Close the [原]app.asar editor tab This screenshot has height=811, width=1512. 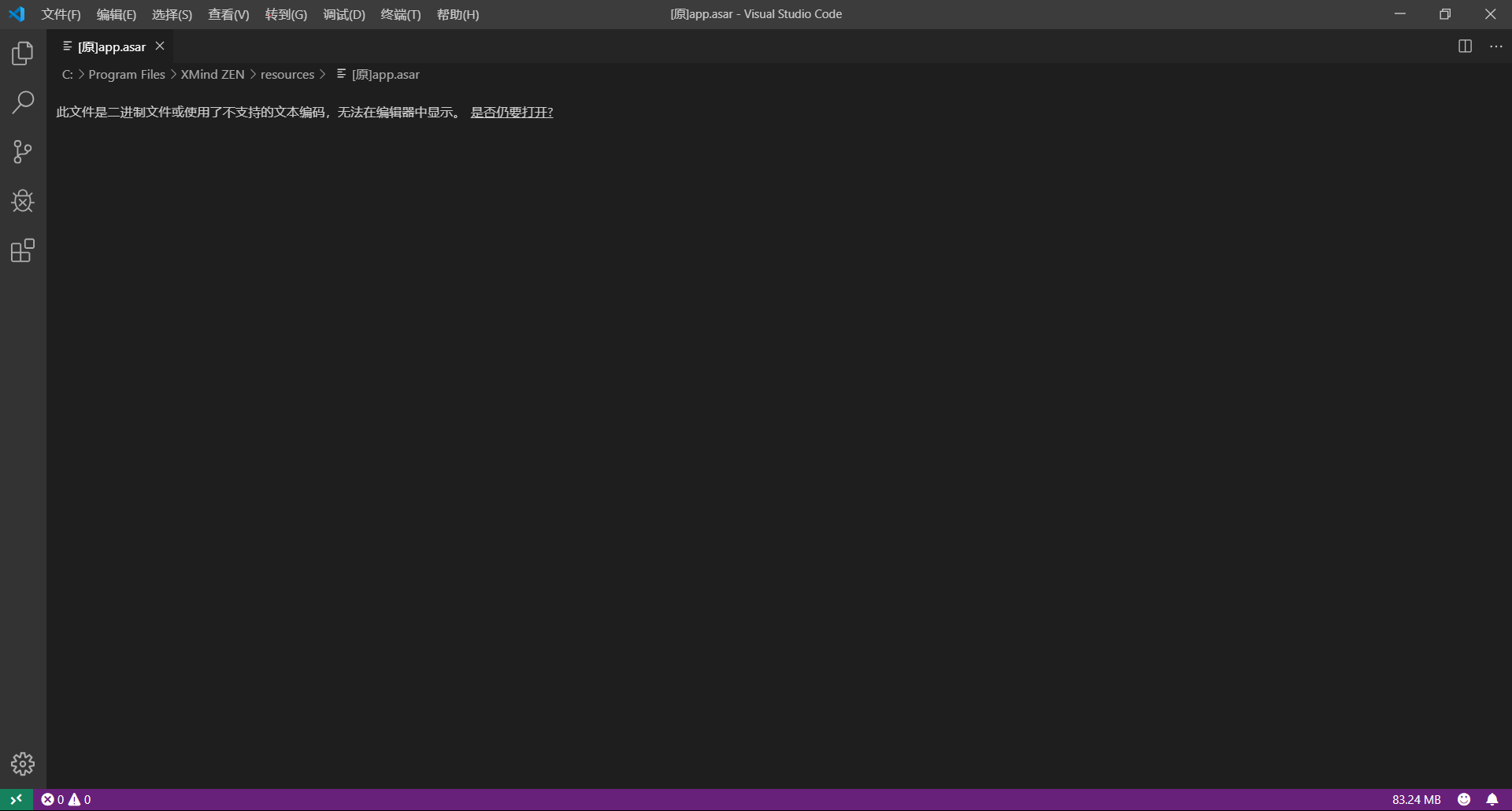tap(160, 46)
